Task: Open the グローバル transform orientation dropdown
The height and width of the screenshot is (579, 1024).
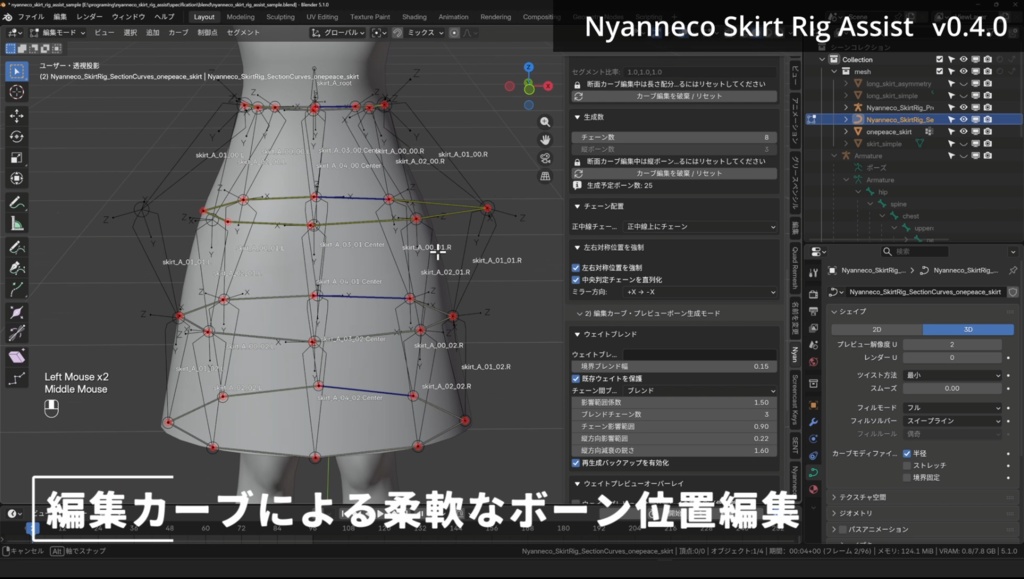Action: point(338,33)
